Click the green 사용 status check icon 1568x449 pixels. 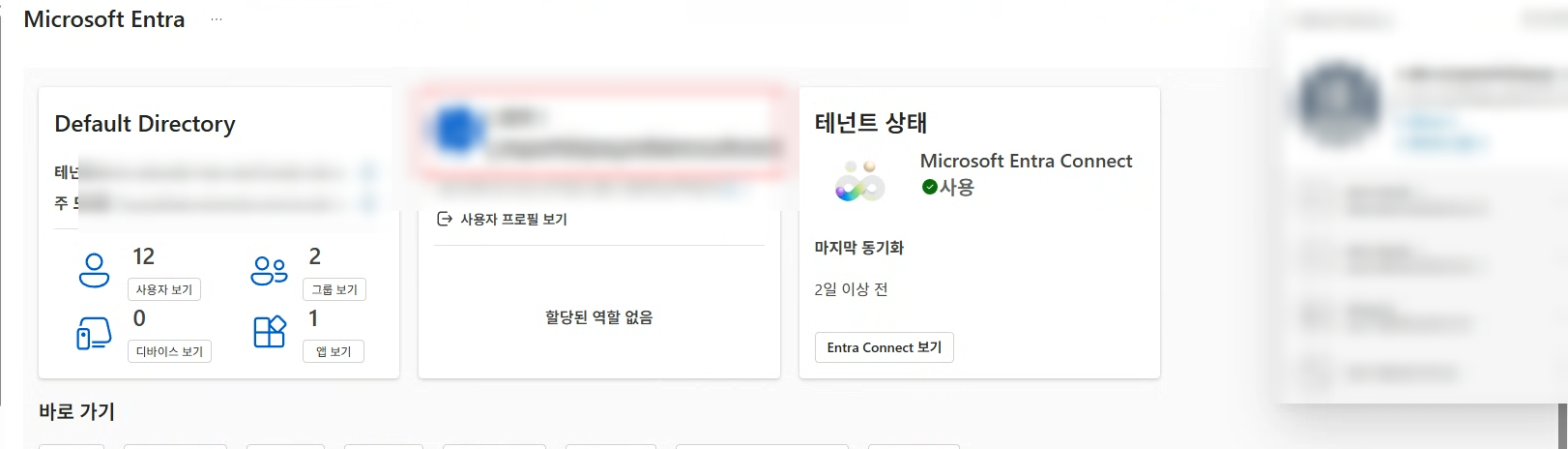tap(929, 187)
